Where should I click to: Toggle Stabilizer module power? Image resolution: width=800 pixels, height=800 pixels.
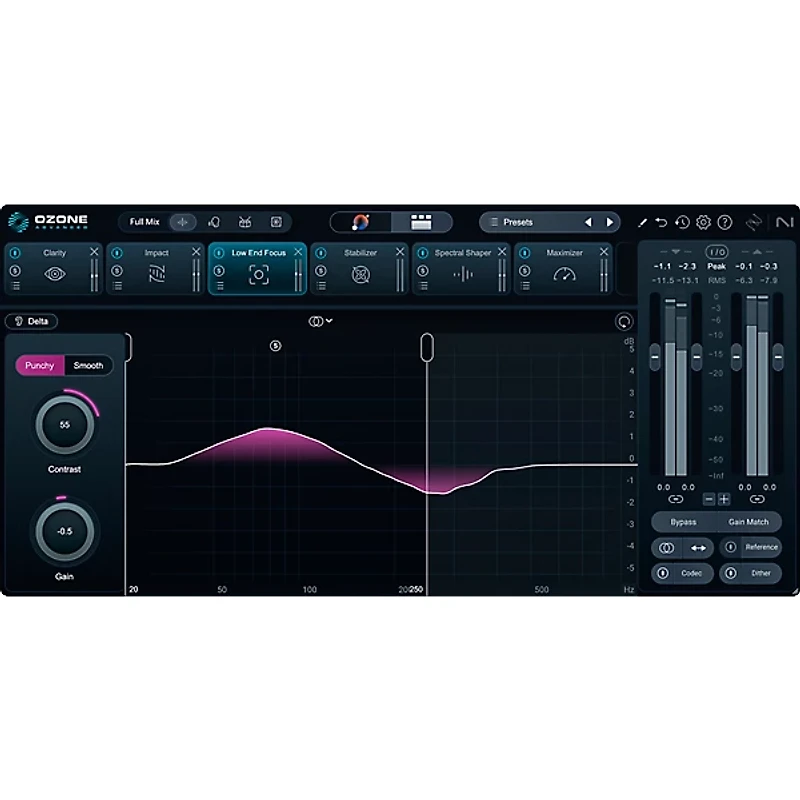coord(320,253)
